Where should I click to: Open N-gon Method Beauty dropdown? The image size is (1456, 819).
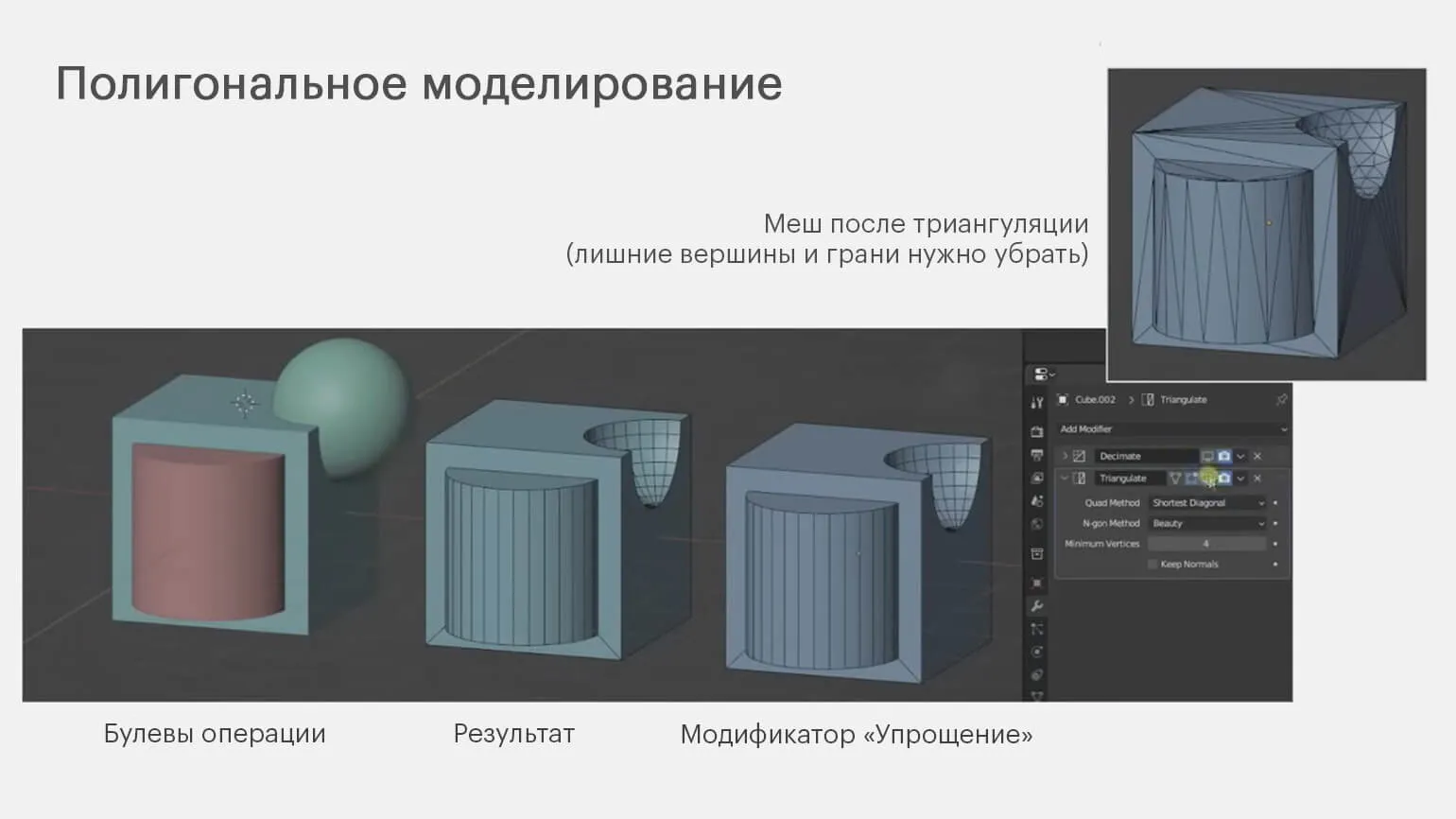pos(1206,524)
